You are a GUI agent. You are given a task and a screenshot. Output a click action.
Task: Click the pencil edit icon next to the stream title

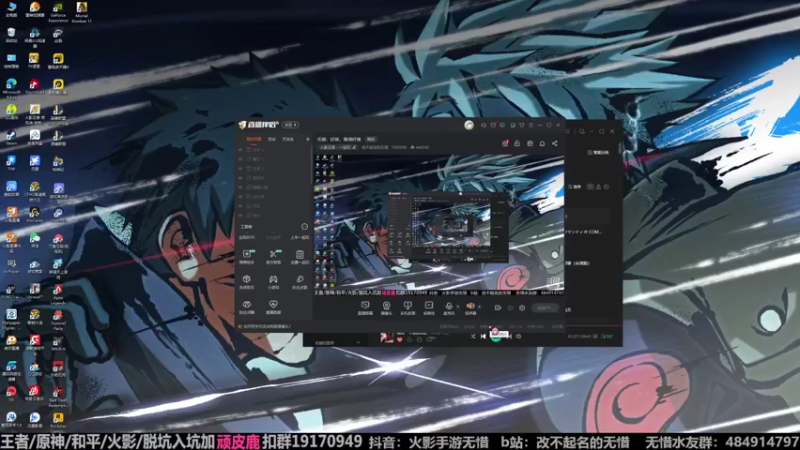coord(355,147)
